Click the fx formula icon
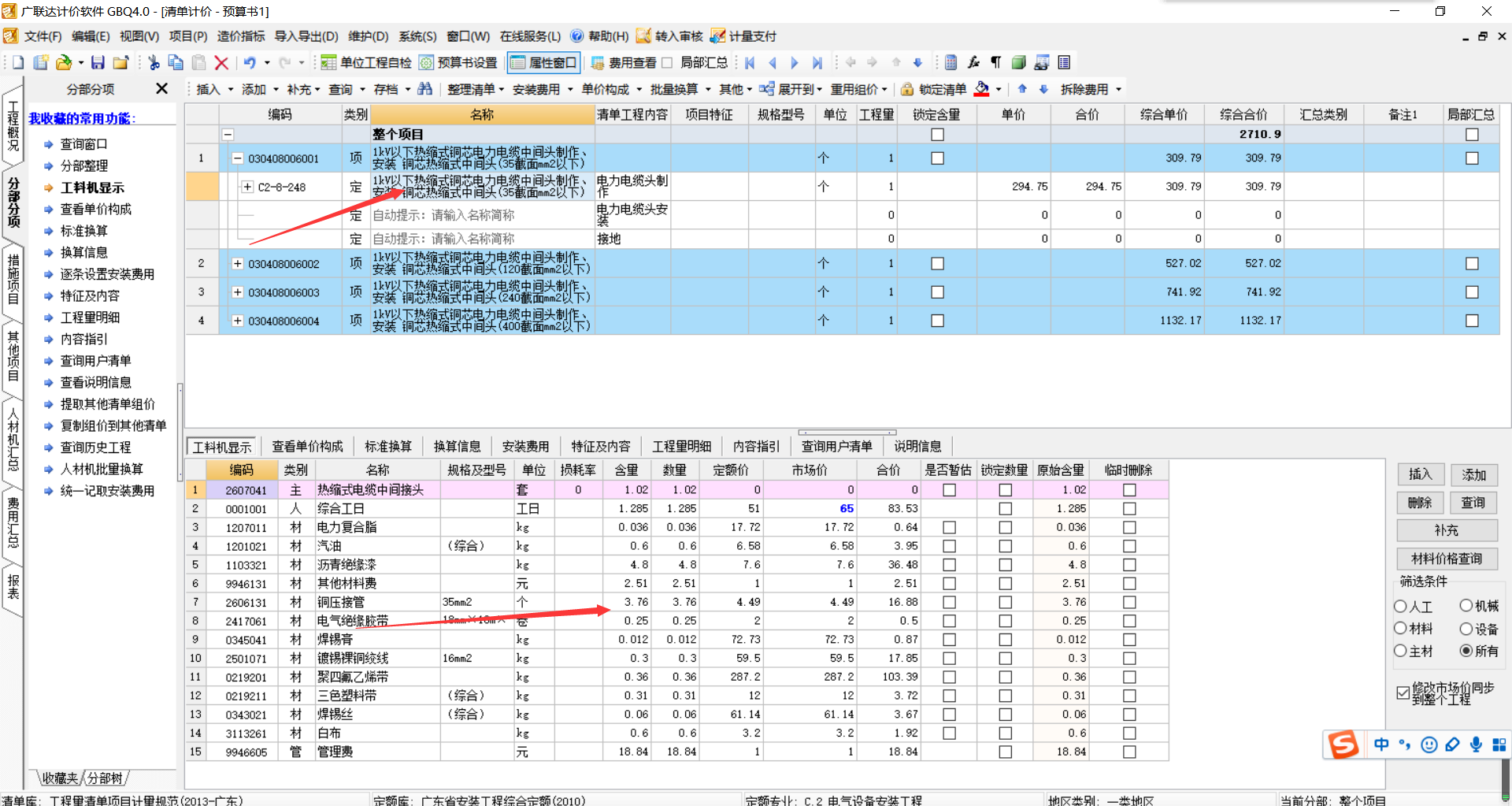 coord(973,63)
